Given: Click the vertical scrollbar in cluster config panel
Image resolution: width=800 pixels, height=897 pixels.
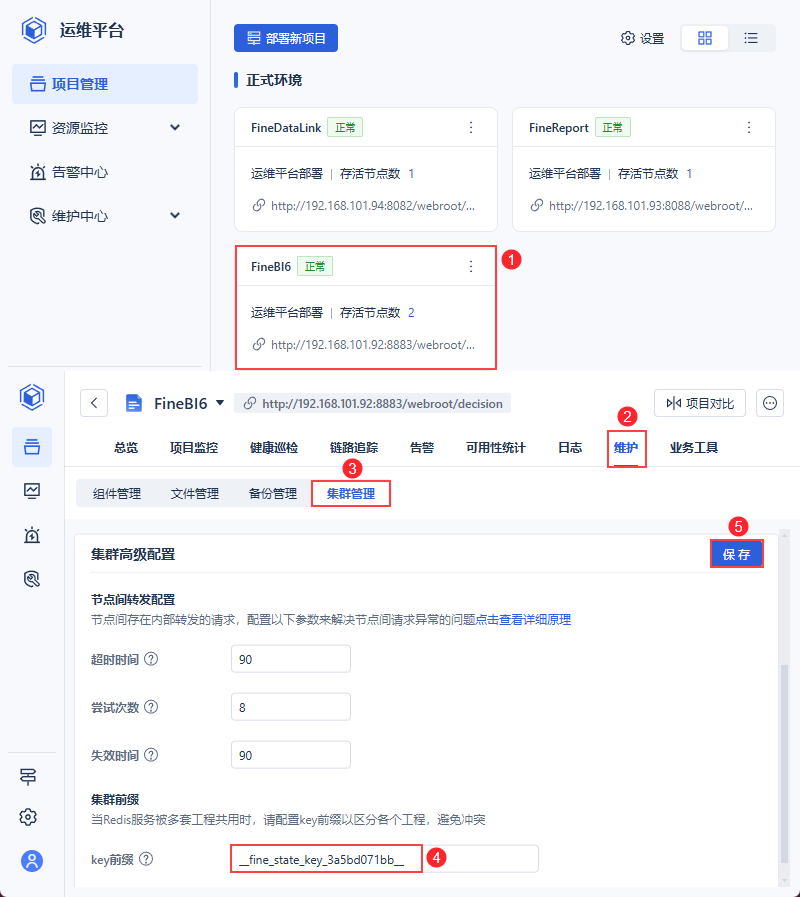Looking at the screenshot, I should coord(785,763).
